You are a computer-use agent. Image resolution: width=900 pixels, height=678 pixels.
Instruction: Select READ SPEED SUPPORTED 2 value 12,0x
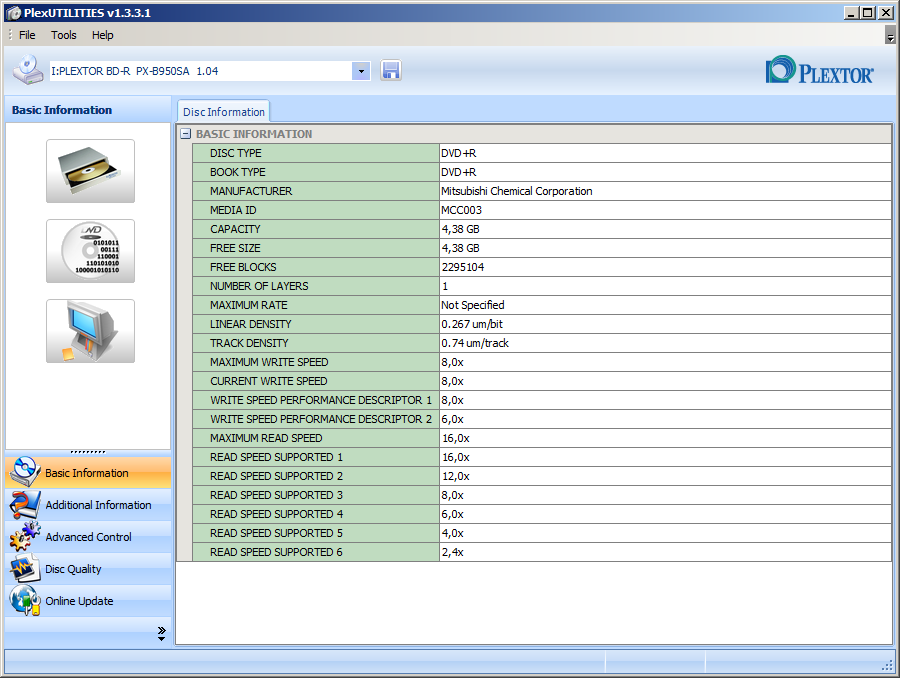[x=455, y=476]
